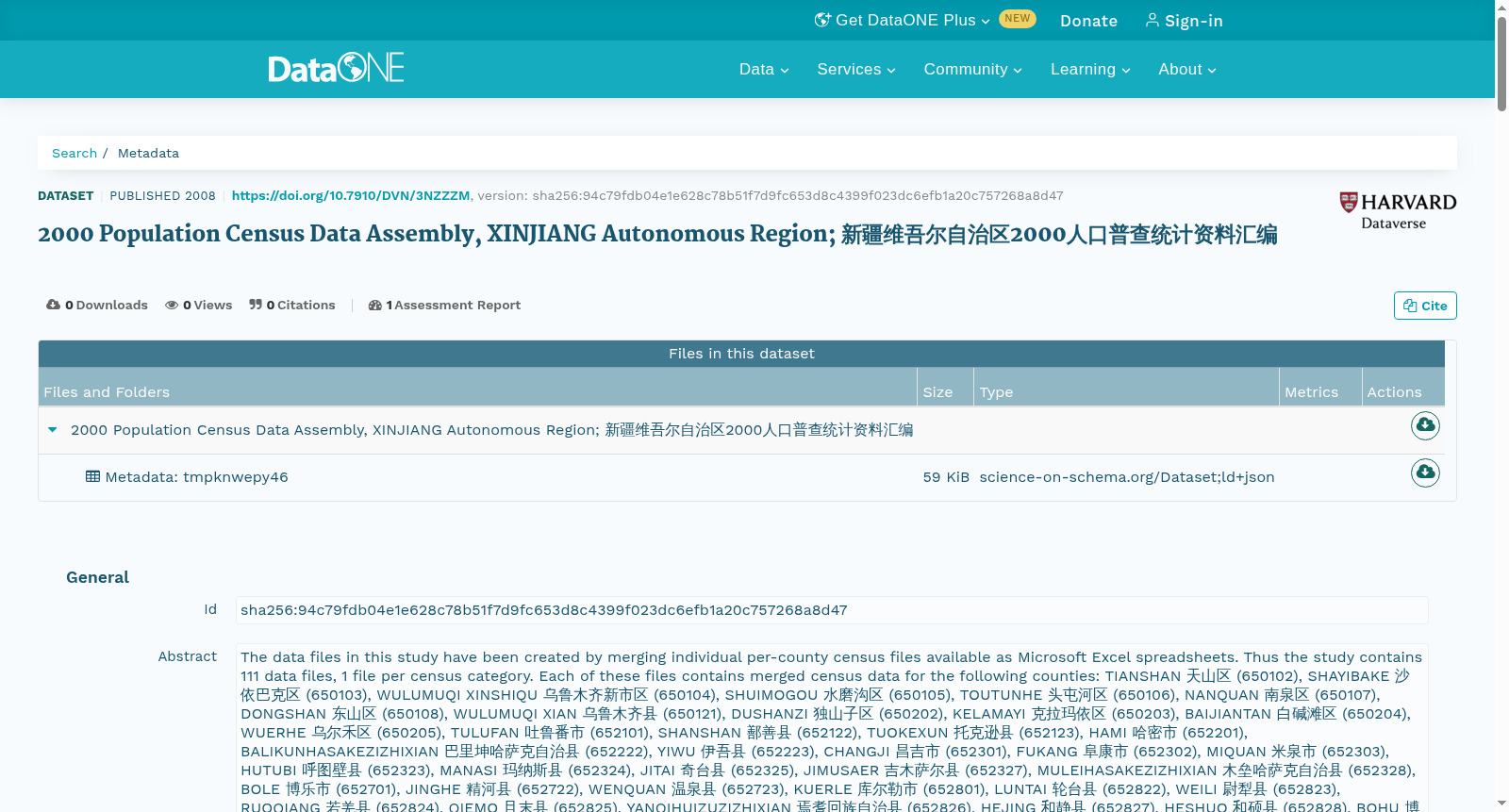Click the Cite button
This screenshot has width=1509, height=812.
tap(1425, 306)
